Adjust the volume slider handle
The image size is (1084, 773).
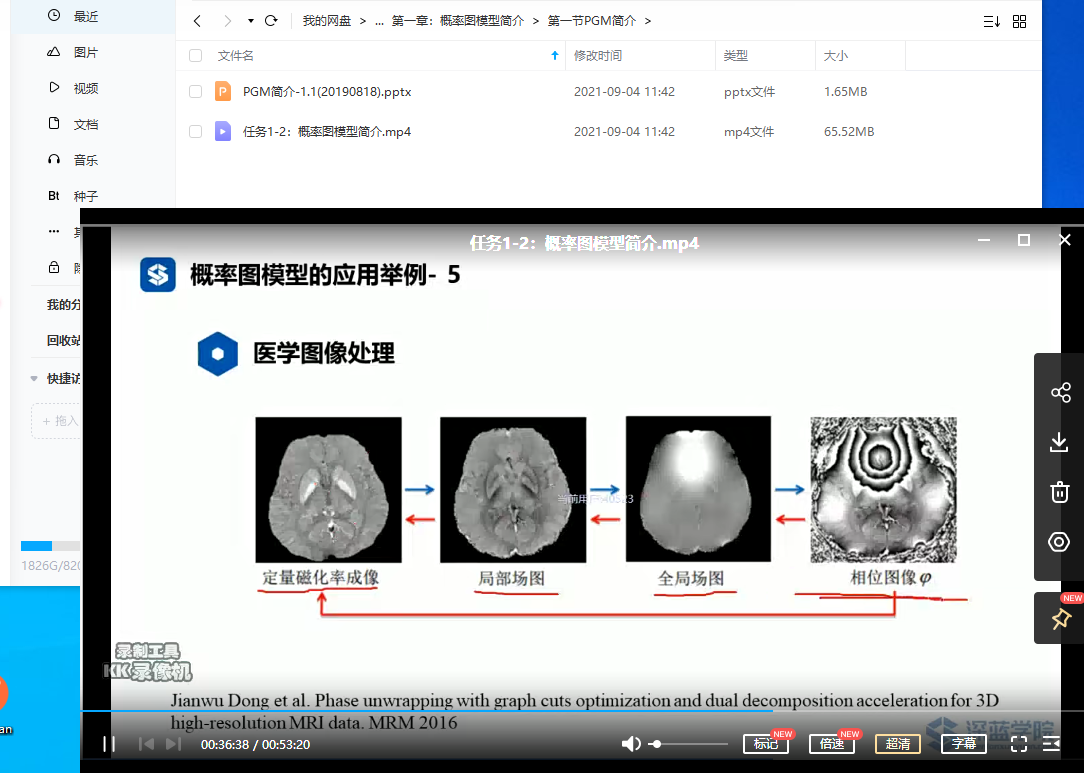pyautogui.click(x=656, y=744)
